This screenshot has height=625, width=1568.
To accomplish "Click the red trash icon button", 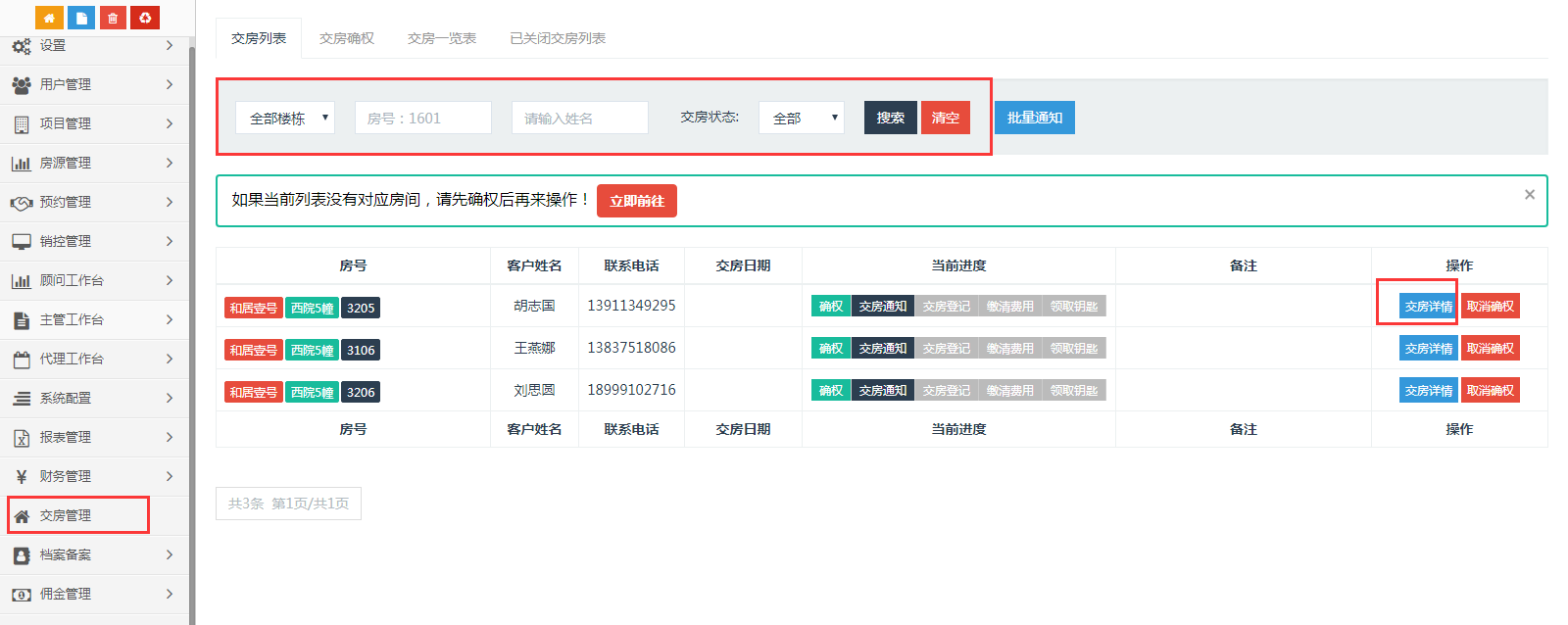I will tap(113, 18).
